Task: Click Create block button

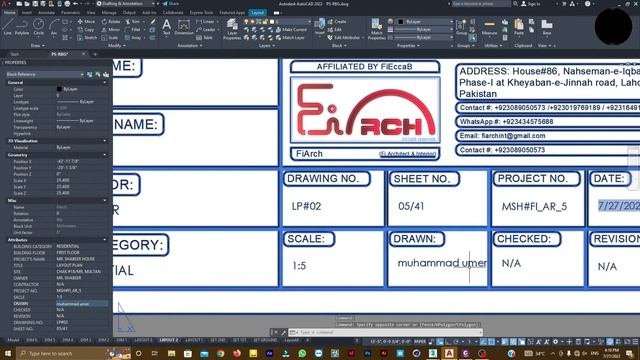Action: [337, 22]
